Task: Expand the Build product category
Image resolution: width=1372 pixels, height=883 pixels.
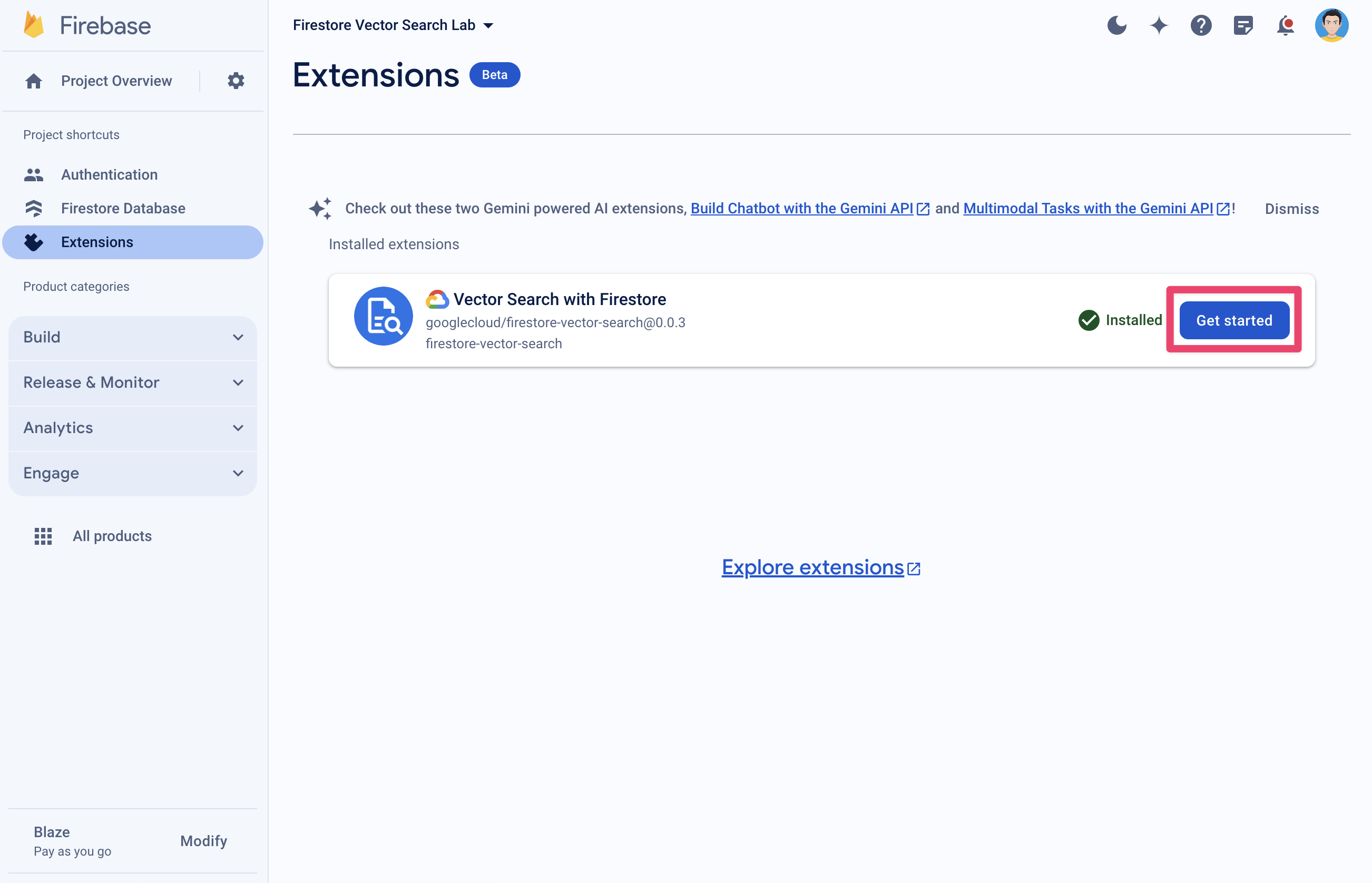Action: pyautogui.click(x=239, y=335)
